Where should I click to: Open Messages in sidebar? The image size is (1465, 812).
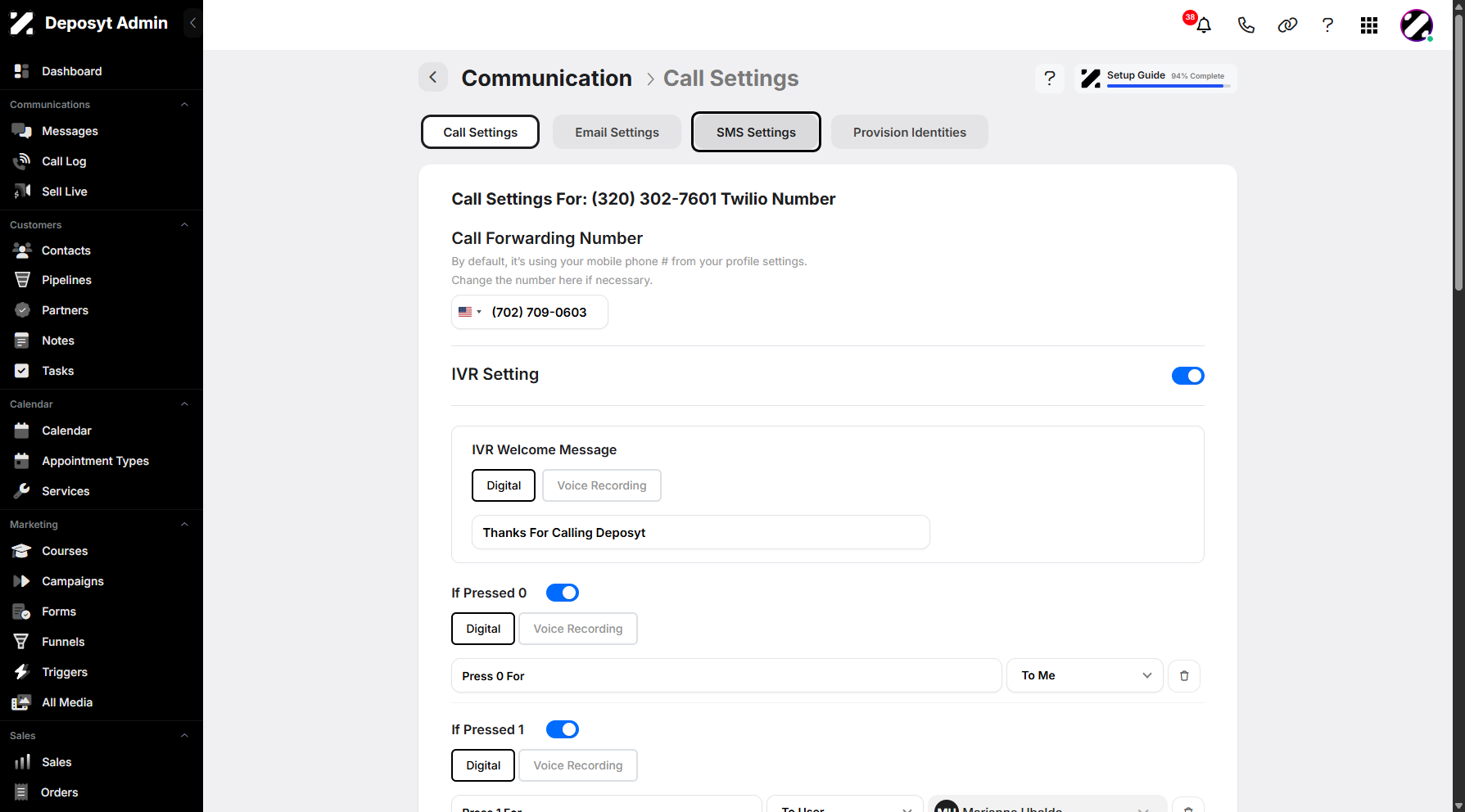pos(70,131)
